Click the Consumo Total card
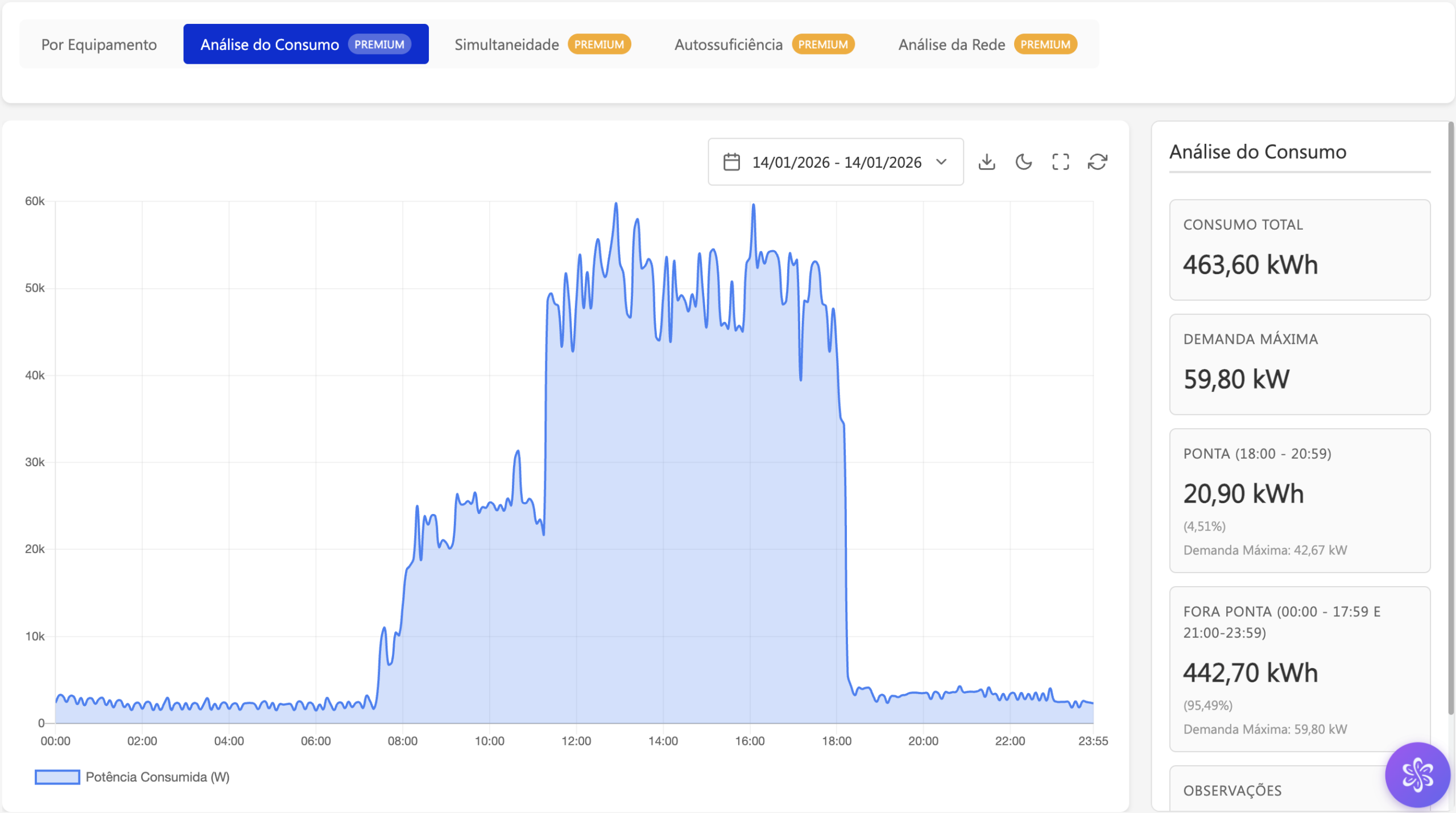Image resolution: width=1456 pixels, height=813 pixels. tap(1300, 250)
